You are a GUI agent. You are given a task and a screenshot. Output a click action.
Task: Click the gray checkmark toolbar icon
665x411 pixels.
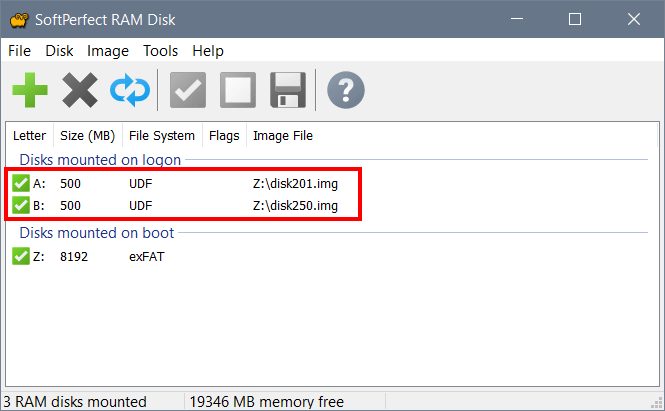point(188,90)
